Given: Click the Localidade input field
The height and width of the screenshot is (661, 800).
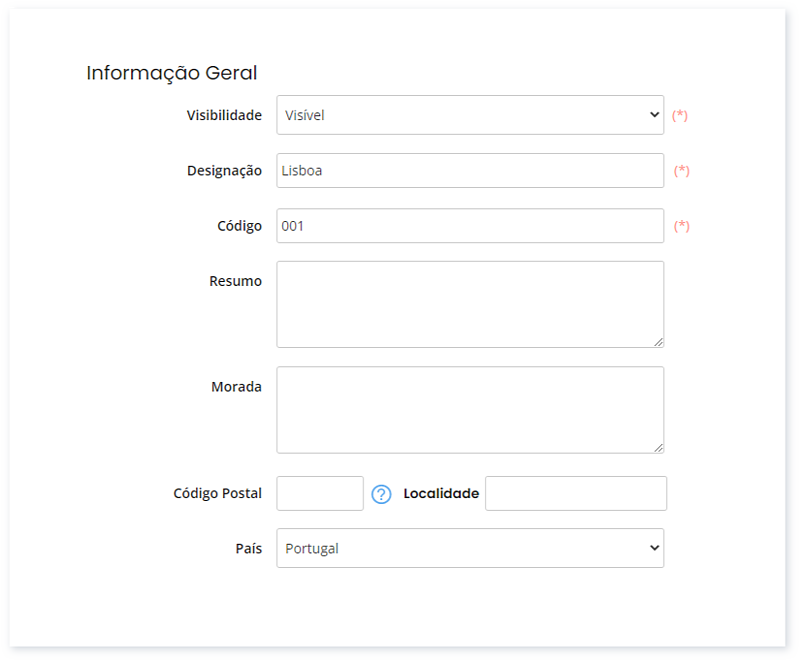Looking at the screenshot, I should pos(575,494).
